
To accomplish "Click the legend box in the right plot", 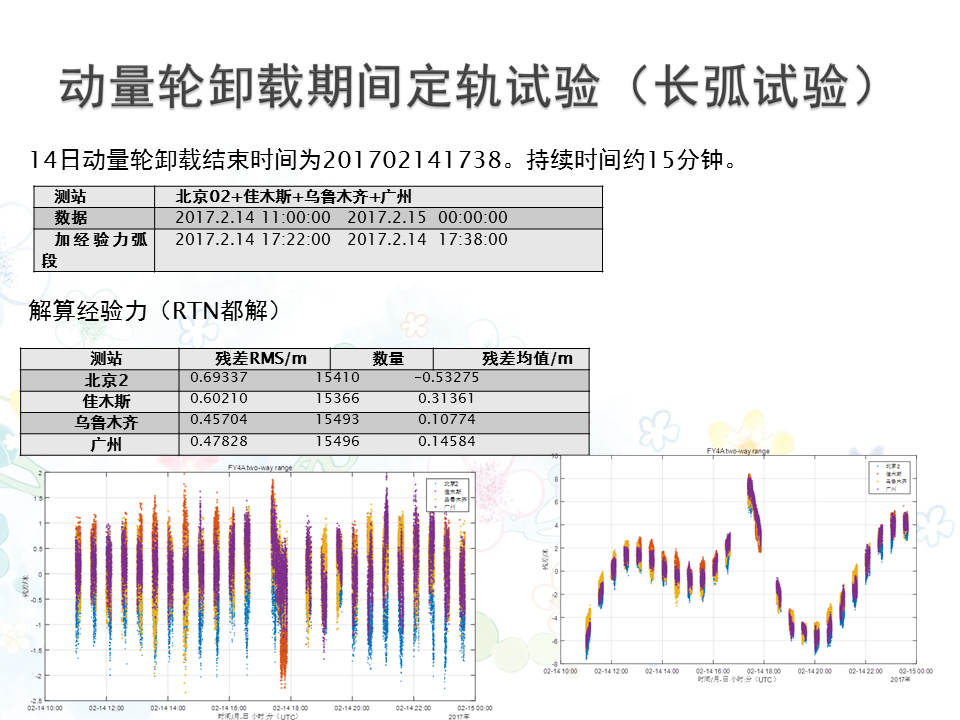I will (889, 479).
